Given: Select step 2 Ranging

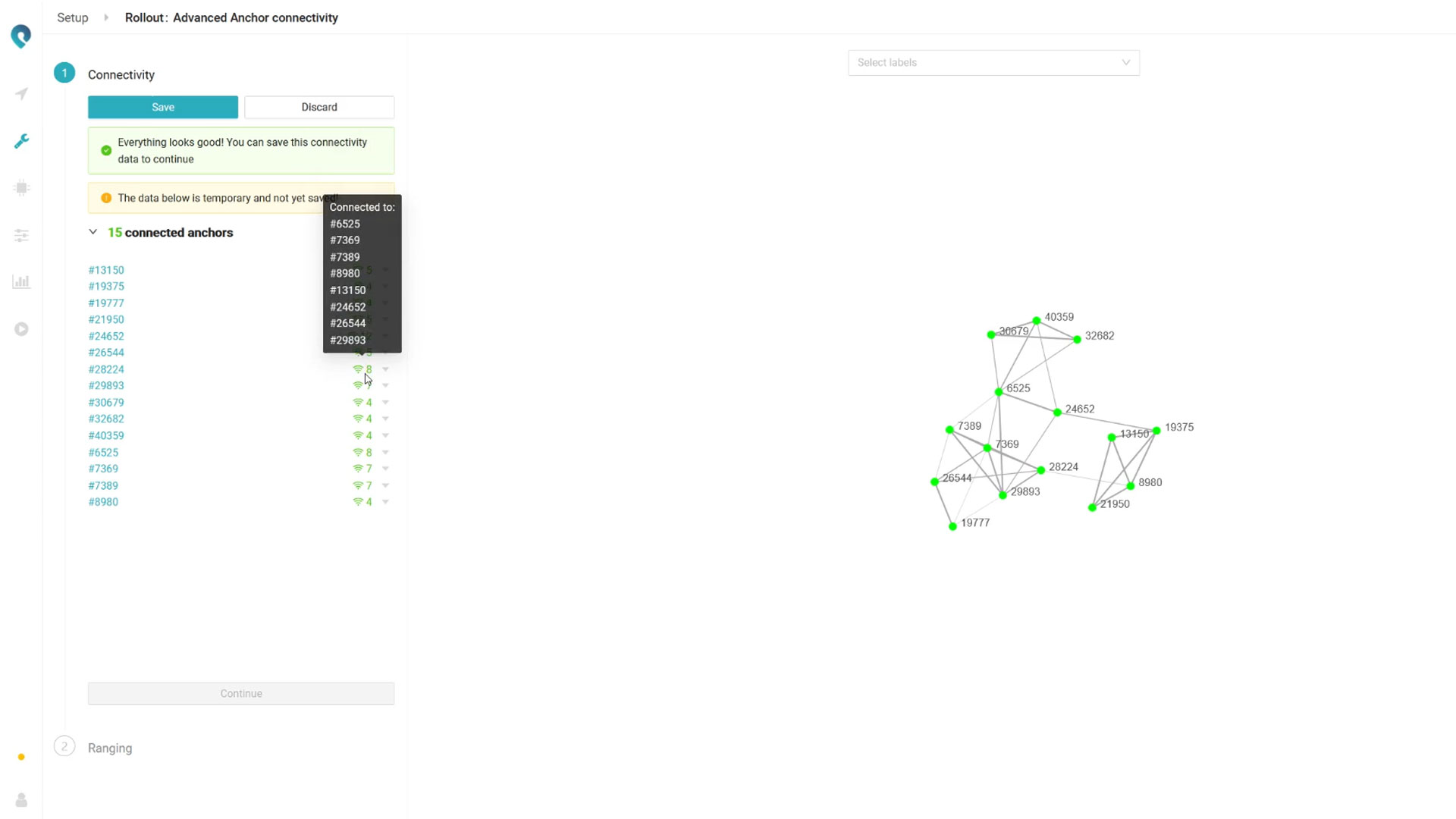Looking at the screenshot, I should pos(110,748).
